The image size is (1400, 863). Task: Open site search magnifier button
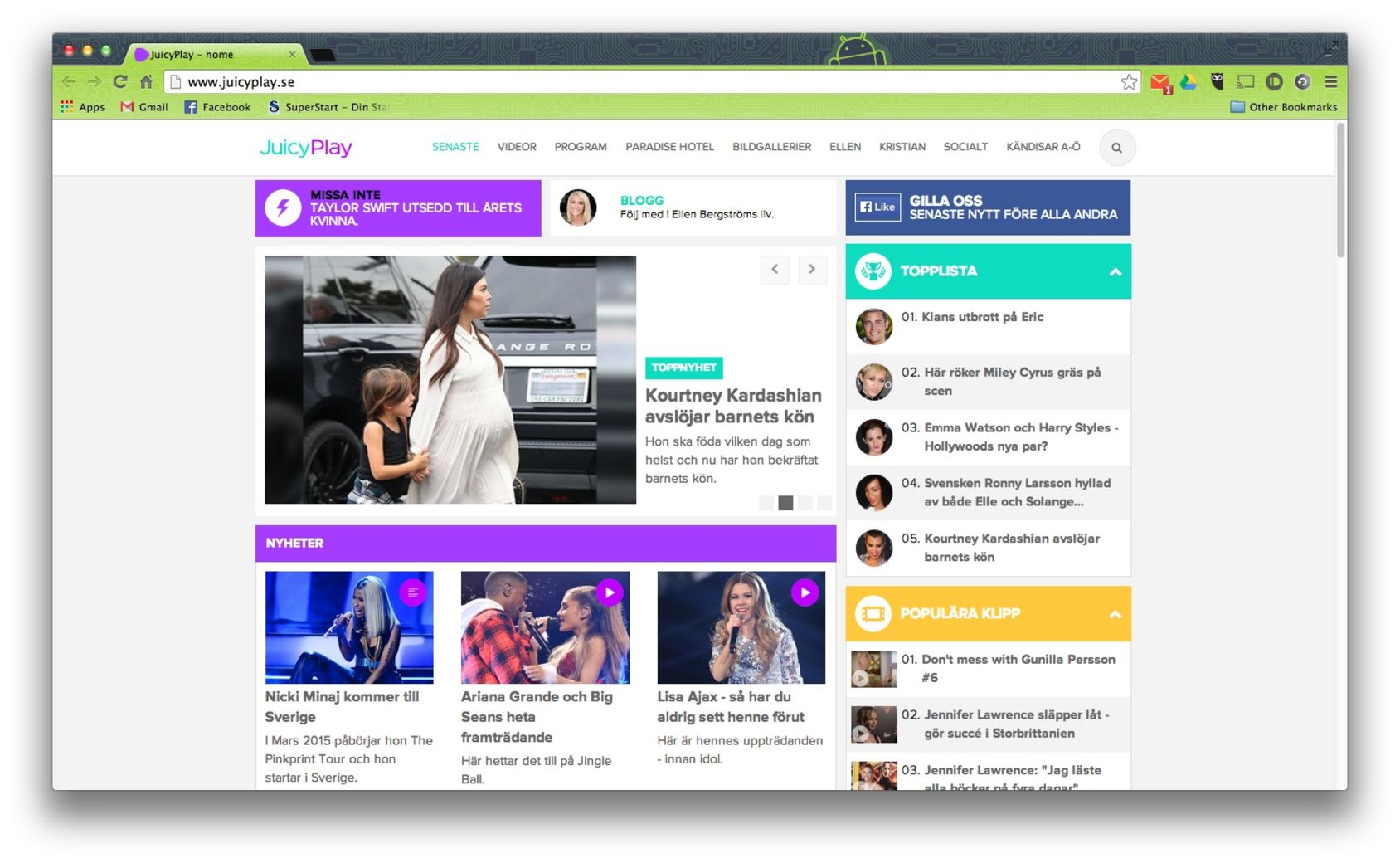point(1116,148)
